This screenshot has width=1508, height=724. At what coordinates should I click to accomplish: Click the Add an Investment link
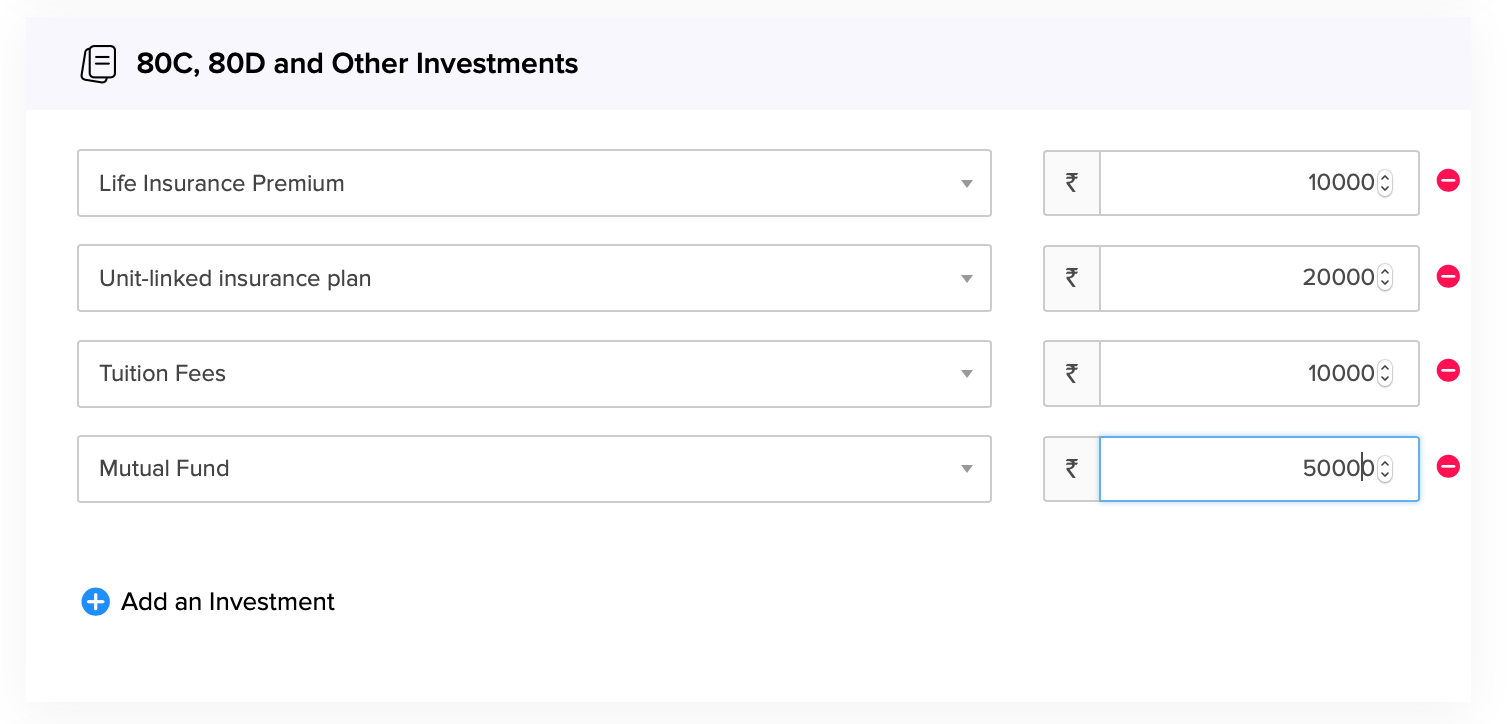[x=228, y=602]
